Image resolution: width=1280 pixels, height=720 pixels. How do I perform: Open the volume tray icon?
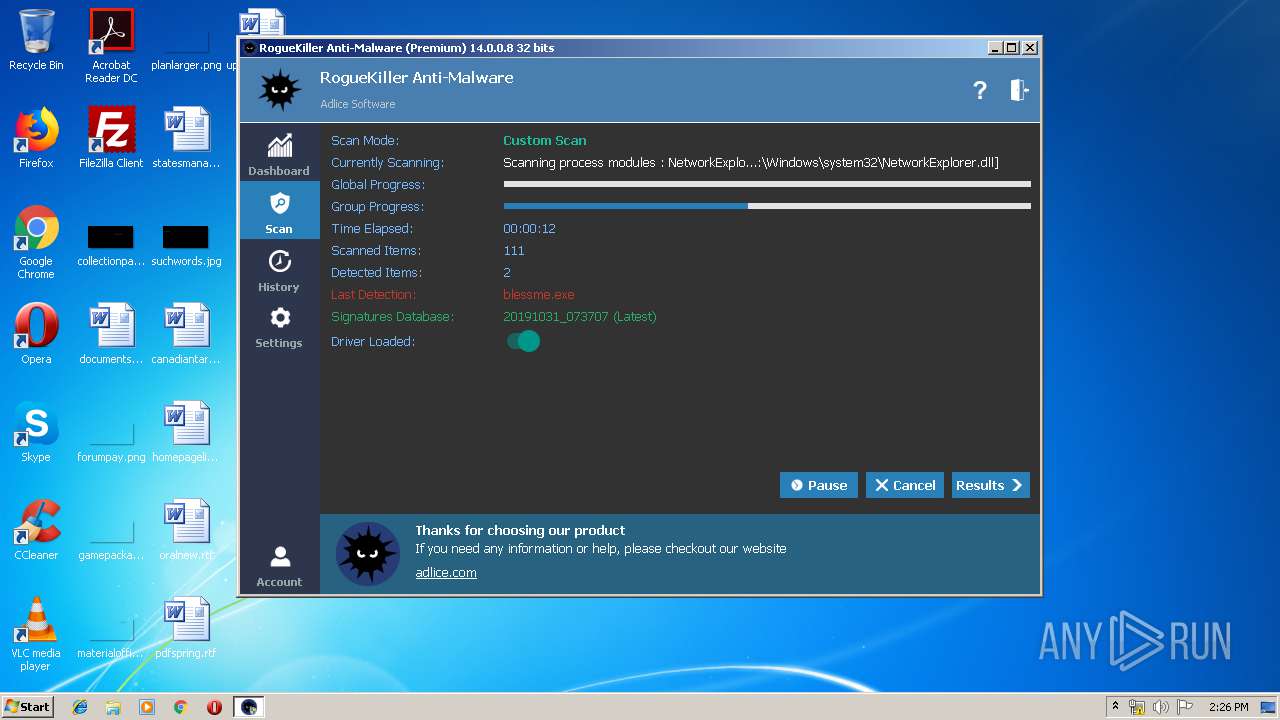tap(1161, 707)
